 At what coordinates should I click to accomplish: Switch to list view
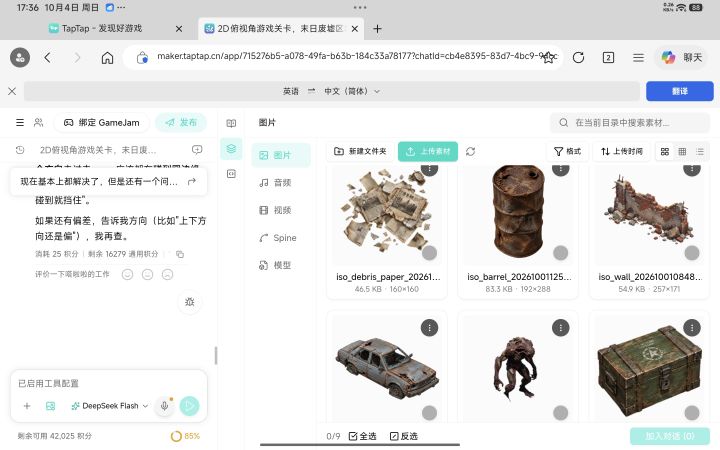coord(700,152)
